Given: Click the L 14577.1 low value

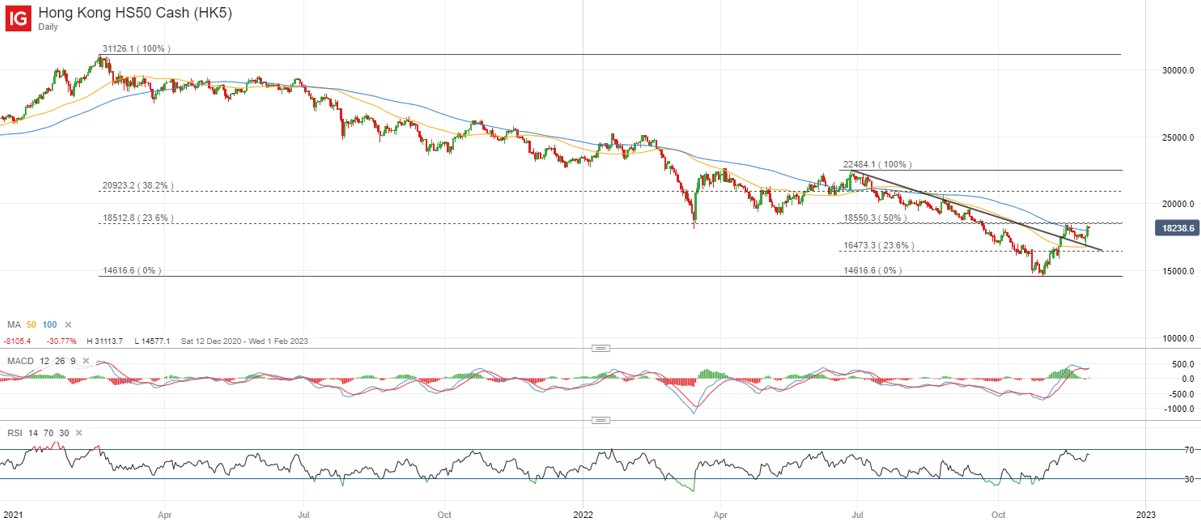Looking at the screenshot, I should [x=152, y=341].
